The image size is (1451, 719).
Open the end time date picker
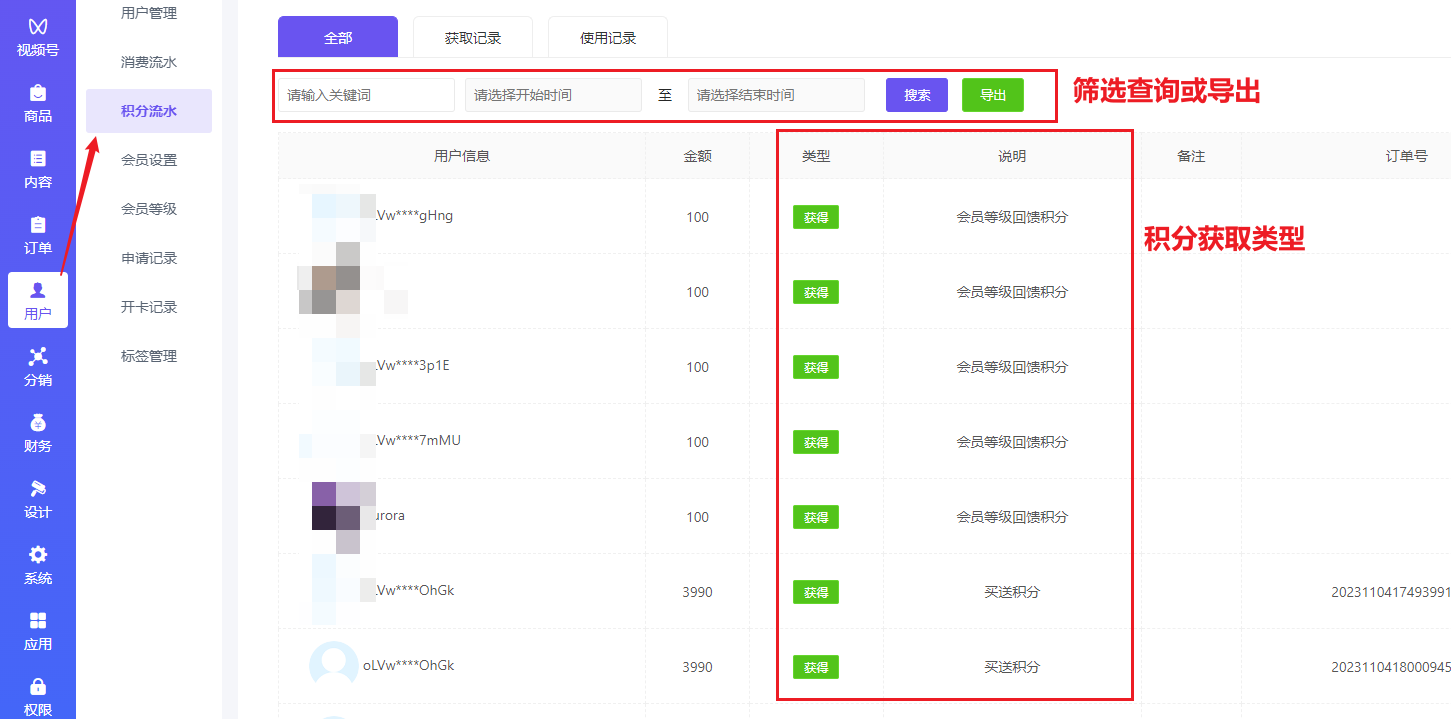click(775, 94)
